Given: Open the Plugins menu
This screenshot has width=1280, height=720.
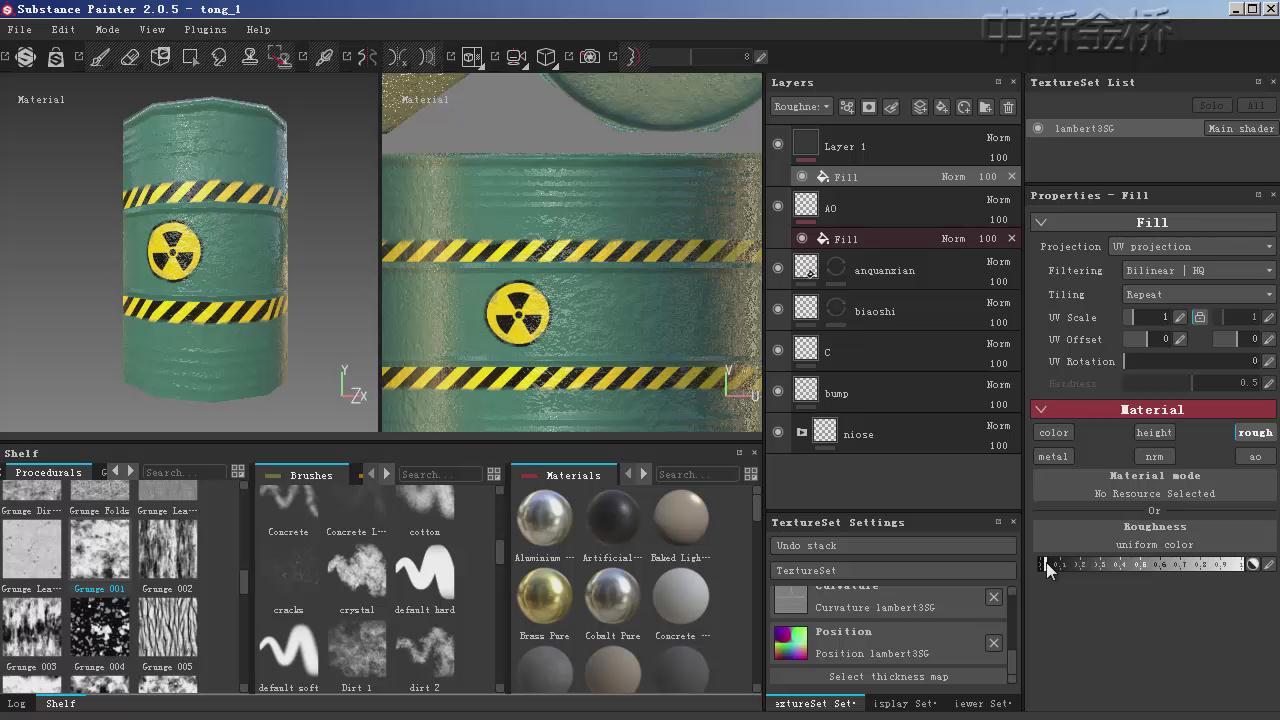Looking at the screenshot, I should tap(205, 30).
